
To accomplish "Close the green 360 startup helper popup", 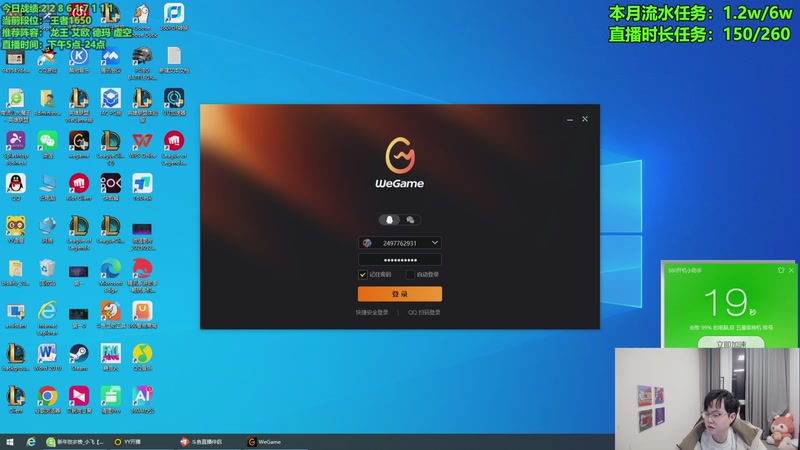I will 791,270.
